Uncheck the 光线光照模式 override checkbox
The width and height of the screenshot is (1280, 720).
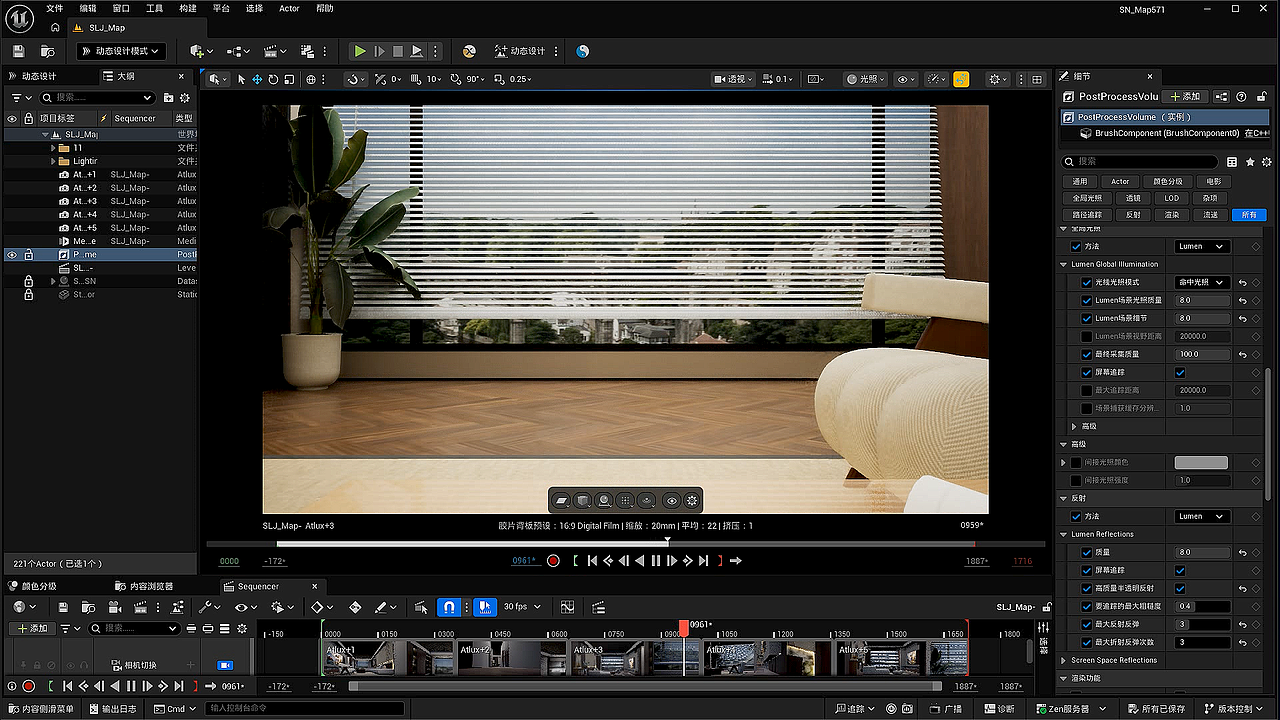click(x=1087, y=282)
